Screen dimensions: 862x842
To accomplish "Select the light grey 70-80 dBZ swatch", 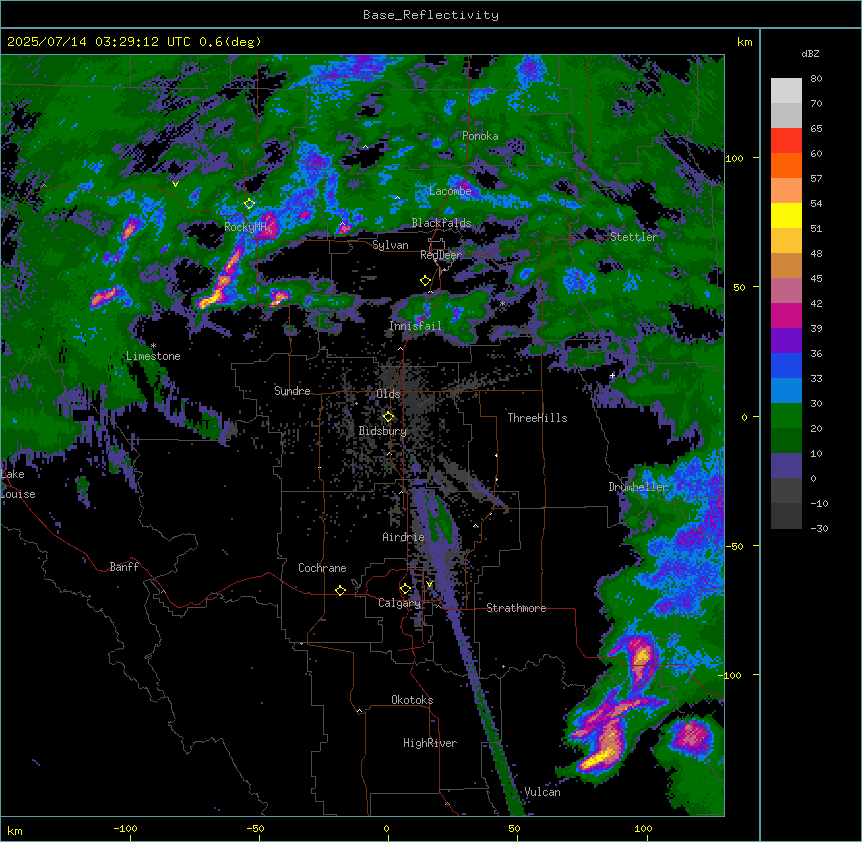I will [x=786, y=91].
